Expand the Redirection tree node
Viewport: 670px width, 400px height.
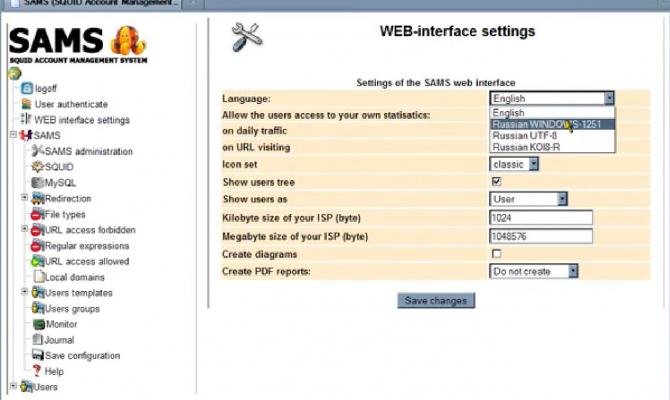(x=25, y=197)
